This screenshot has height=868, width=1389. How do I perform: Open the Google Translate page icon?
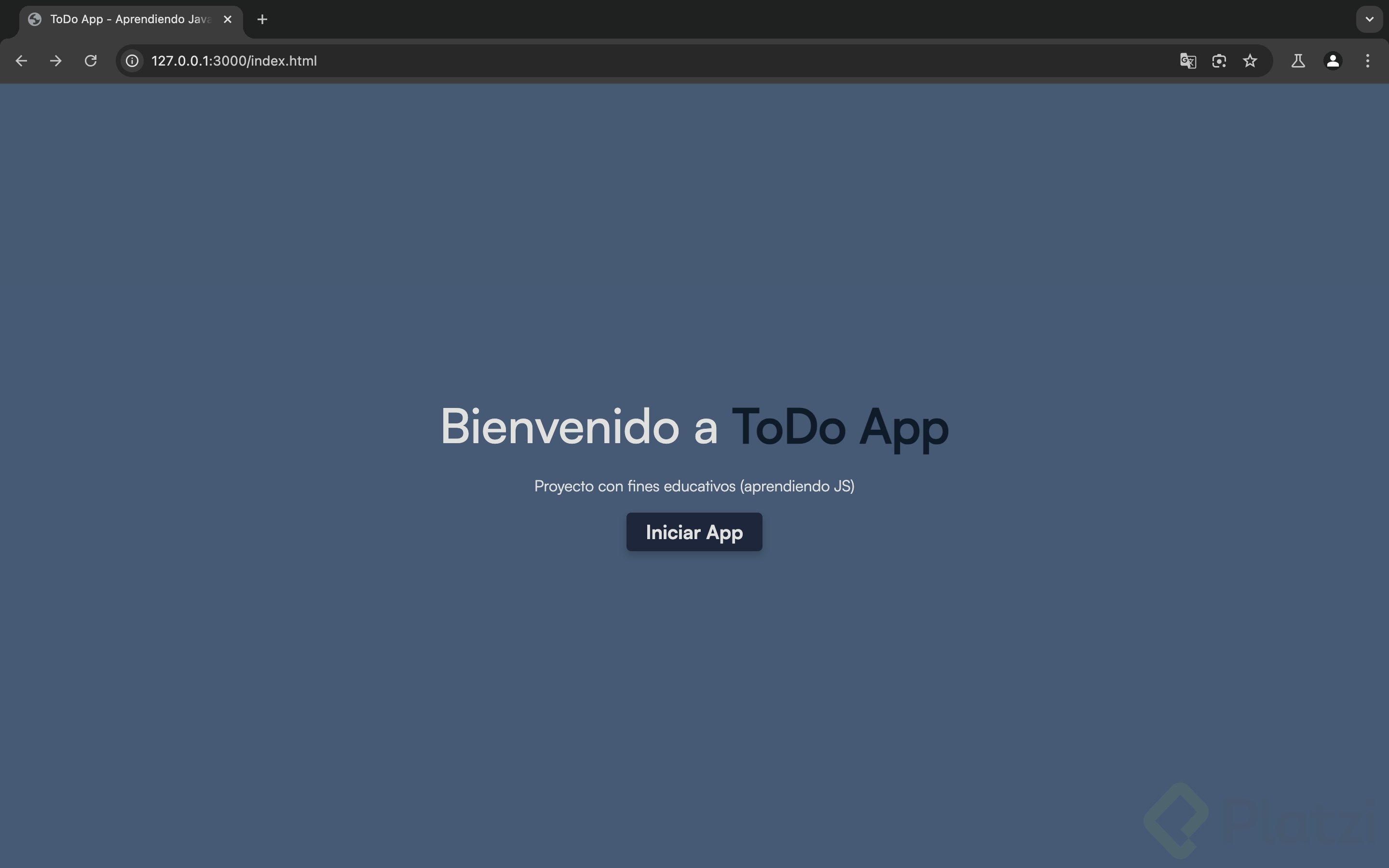point(1187,61)
